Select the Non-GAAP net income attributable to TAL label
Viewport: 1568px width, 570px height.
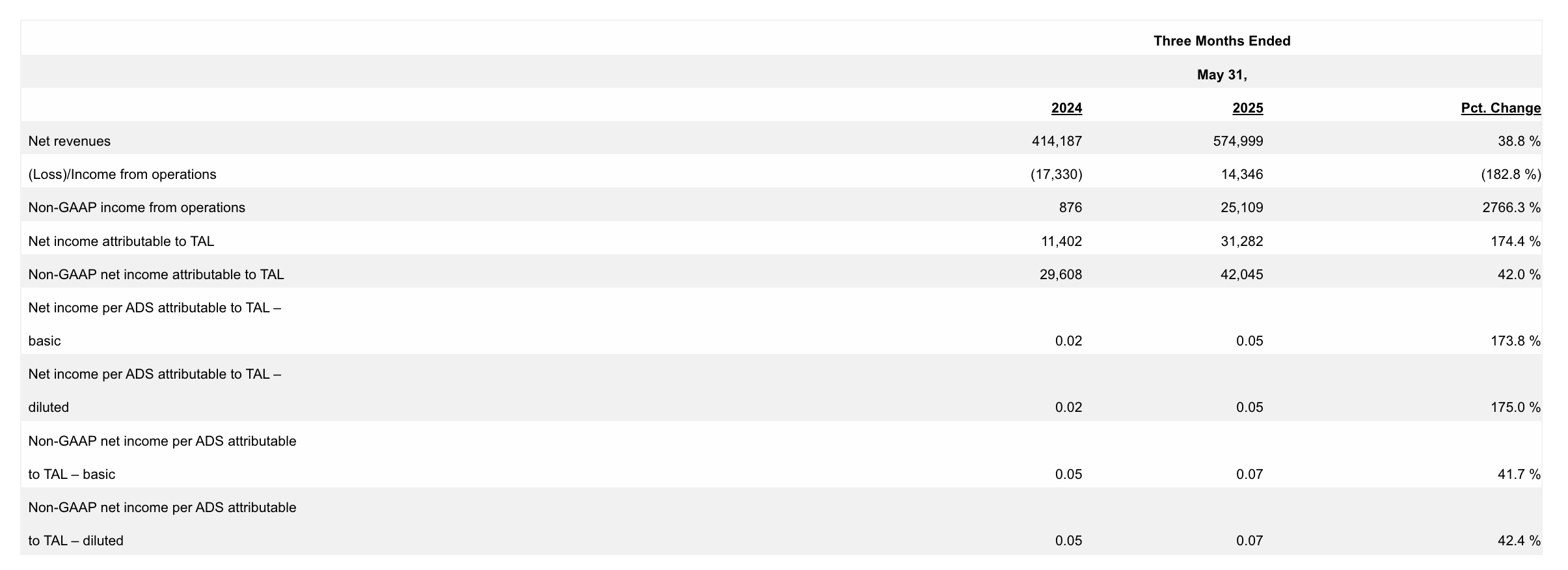point(156,275)
